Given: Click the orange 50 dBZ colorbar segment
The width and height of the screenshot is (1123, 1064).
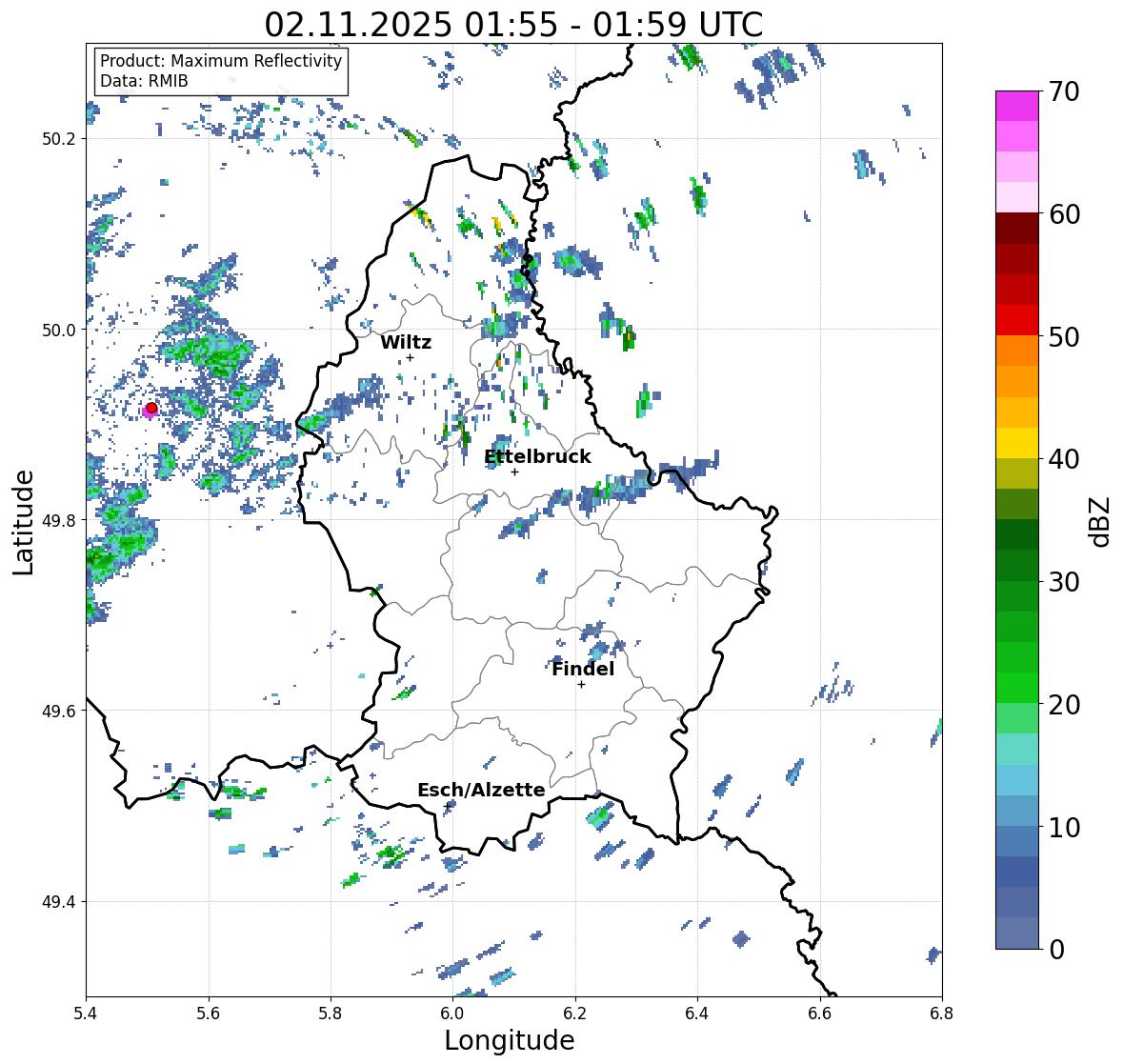Looking at the screenshot, I should coord(1017,351).
